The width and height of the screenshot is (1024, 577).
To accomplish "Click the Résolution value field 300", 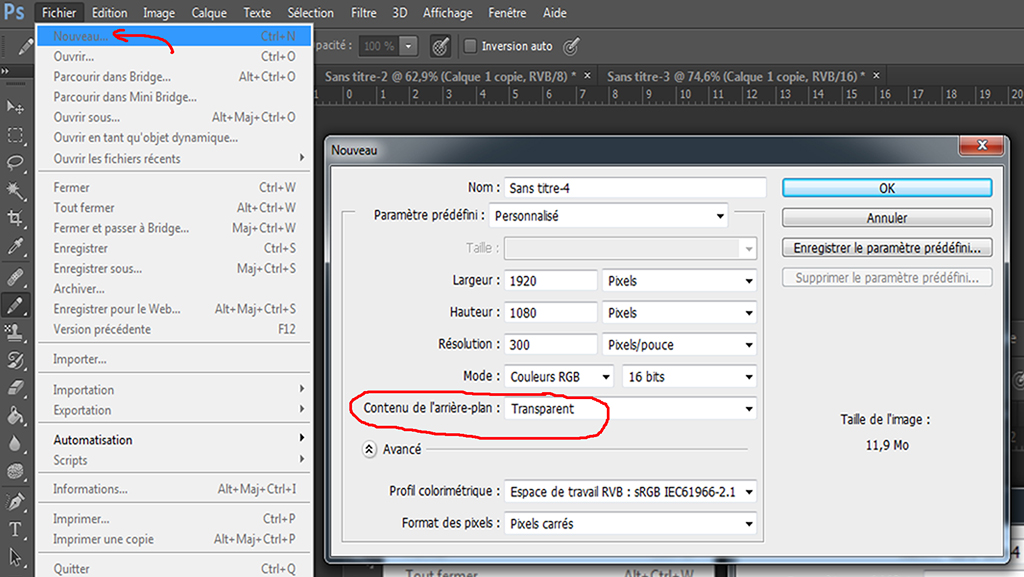I will click(551, 345).
